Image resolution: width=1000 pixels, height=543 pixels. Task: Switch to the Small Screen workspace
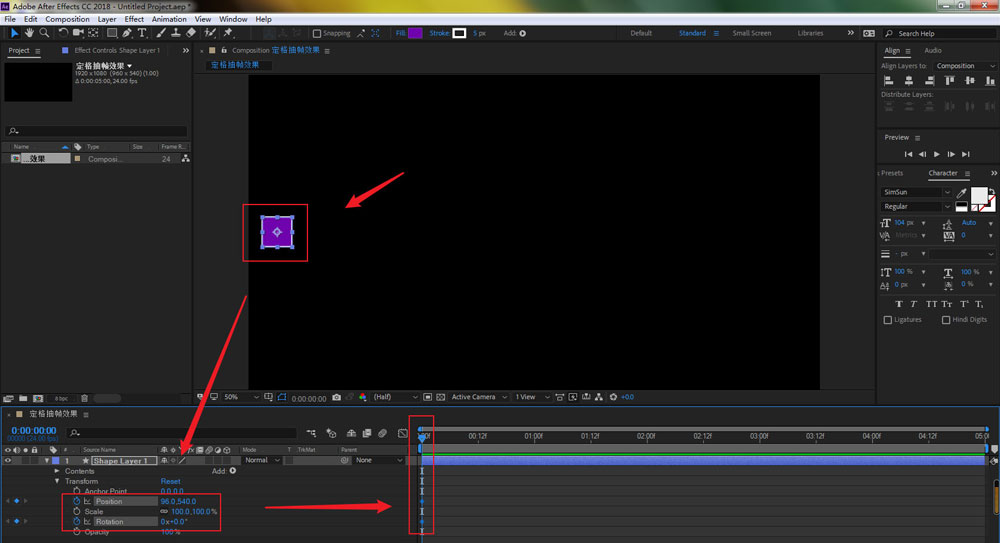point(751,33)
